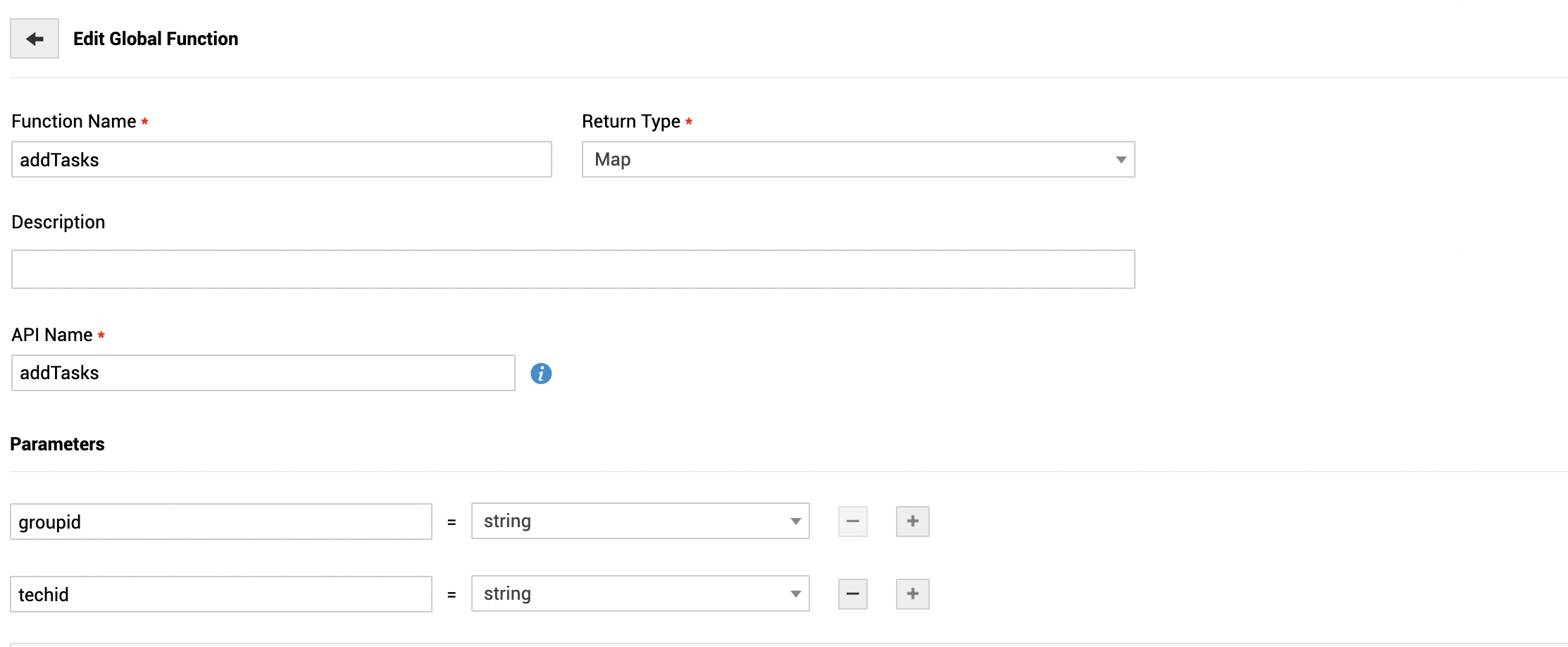The height and width of the screenshot is (647, 1568).
Task: Focus the Function Name field addTasks
Action: [x=281, y=160]
